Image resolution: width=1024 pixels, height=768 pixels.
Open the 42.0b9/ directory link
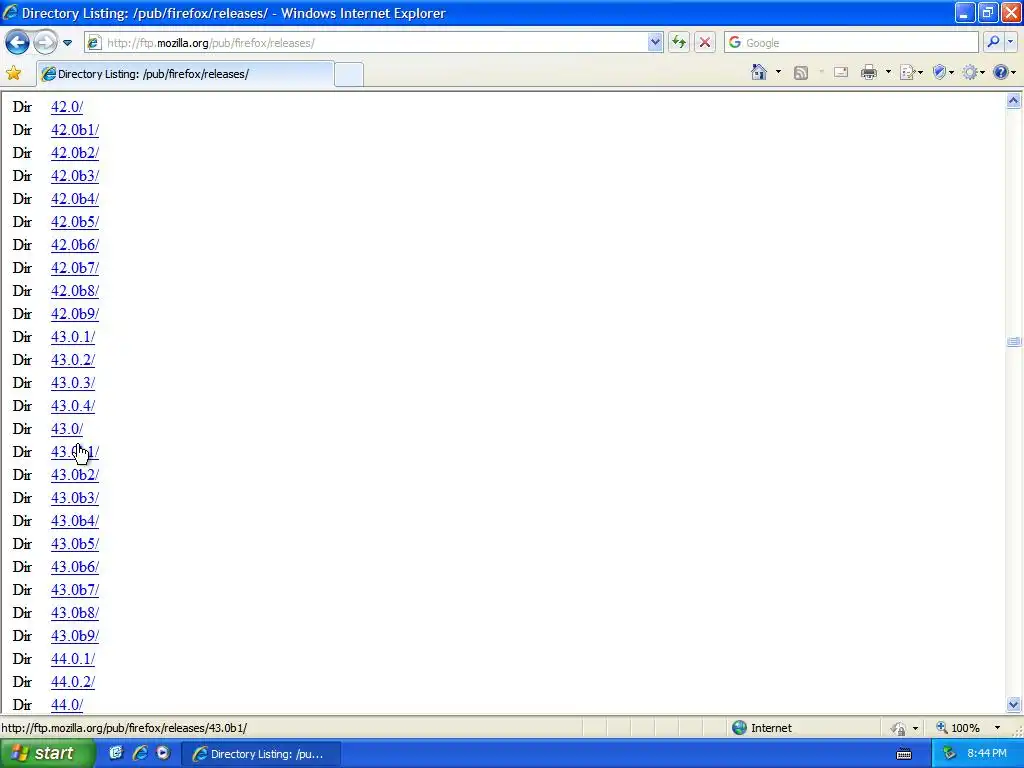point(75,314)
